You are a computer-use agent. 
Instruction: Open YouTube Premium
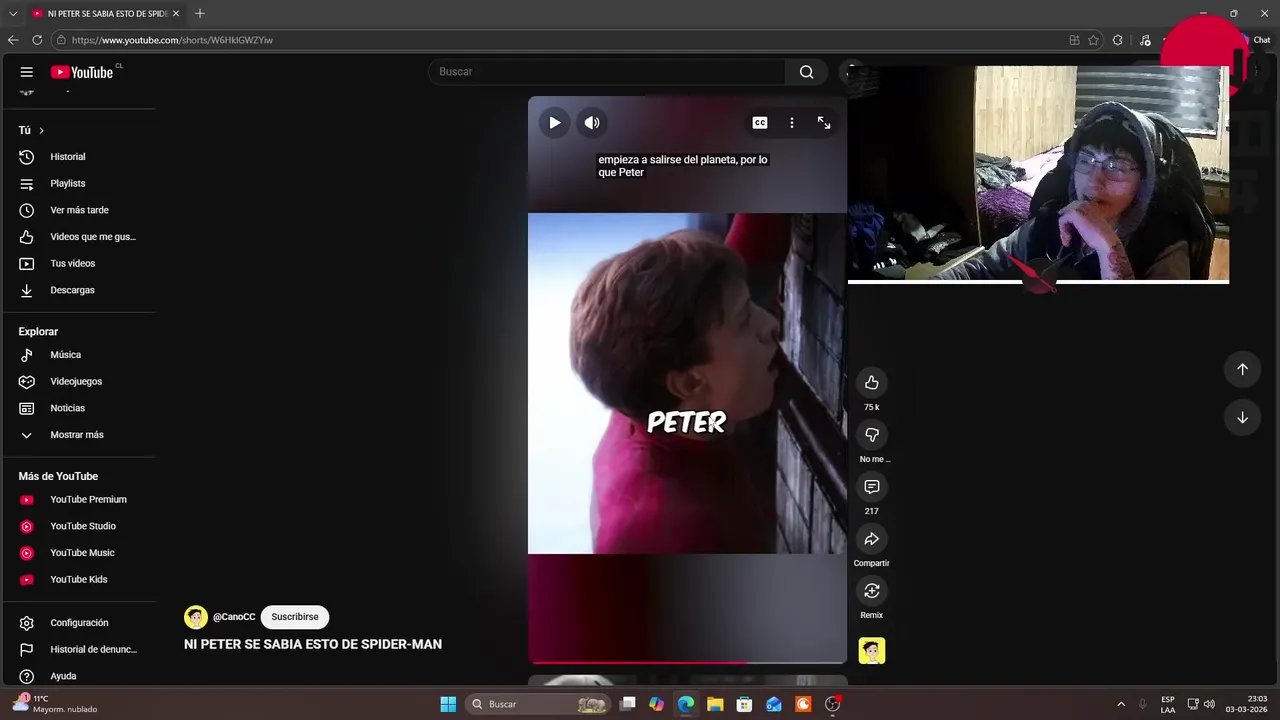pos(80,500)
